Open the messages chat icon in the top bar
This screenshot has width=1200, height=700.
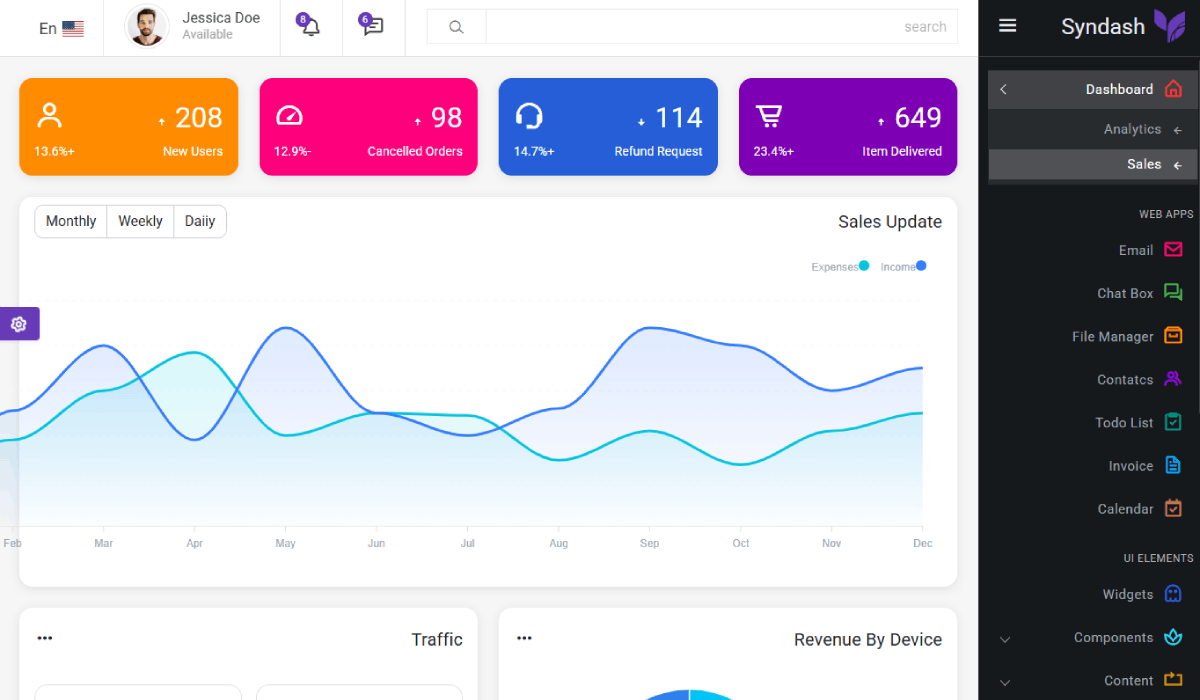click(373, 27)
